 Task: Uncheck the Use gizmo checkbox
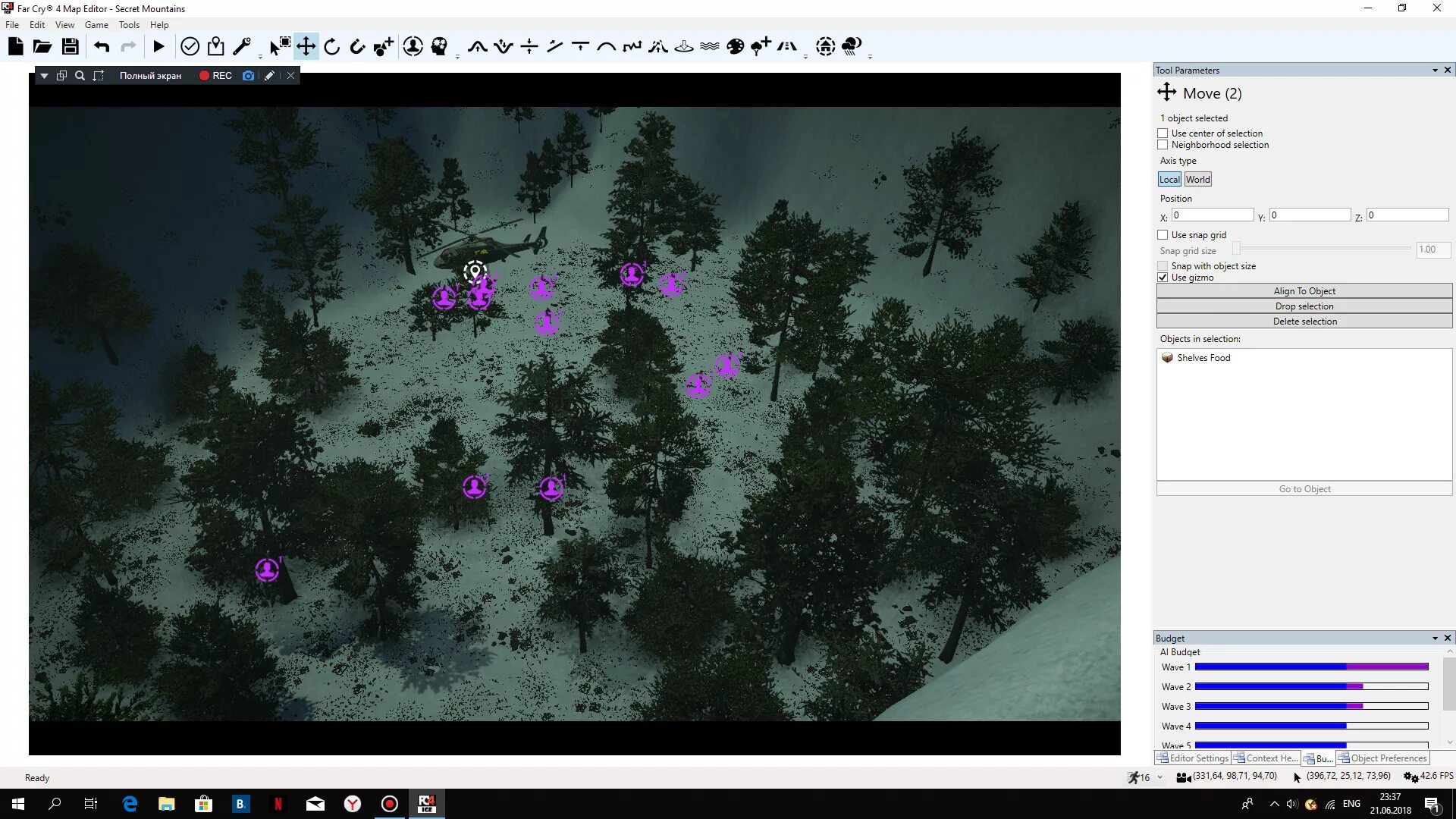click(1163, 278)
